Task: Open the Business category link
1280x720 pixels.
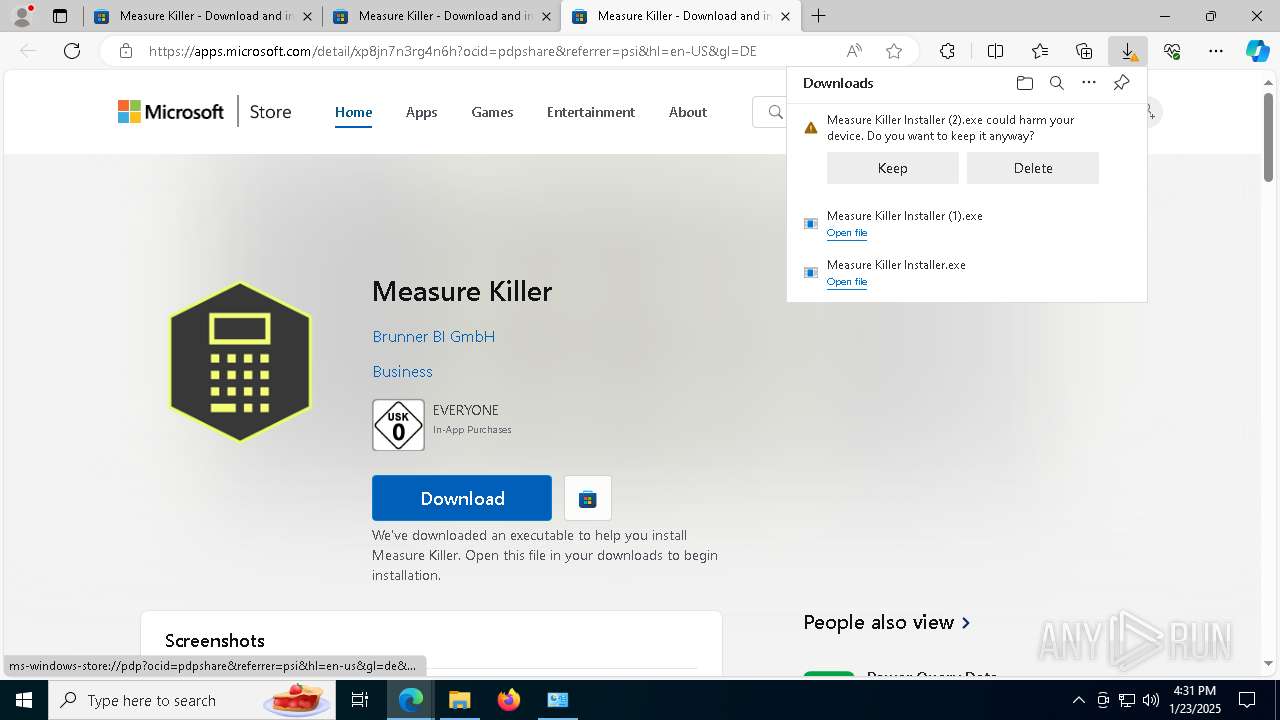Action: coord(402,372)
